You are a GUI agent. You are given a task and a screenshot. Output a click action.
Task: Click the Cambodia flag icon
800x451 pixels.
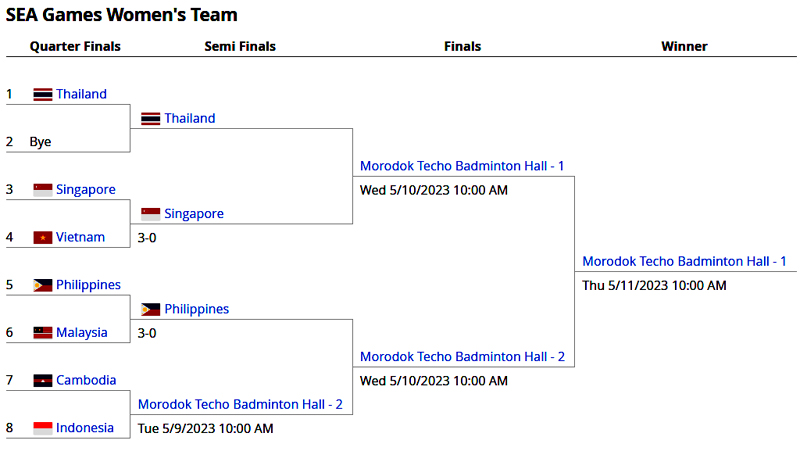43,381
